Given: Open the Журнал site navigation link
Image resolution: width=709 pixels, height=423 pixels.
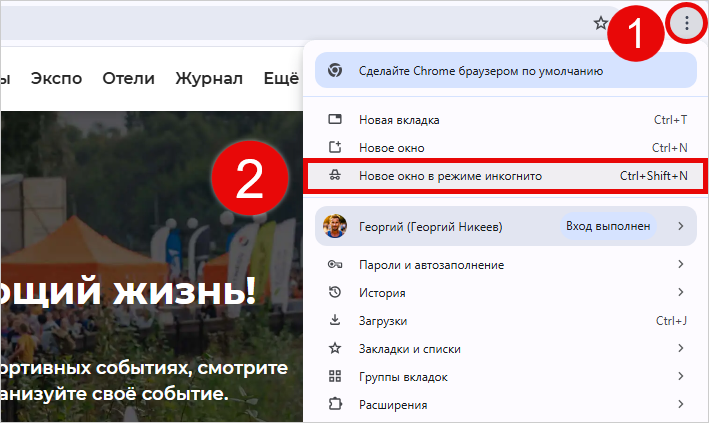Looking at the screenshot, I should pyautogui.click(x=209, y=79).
